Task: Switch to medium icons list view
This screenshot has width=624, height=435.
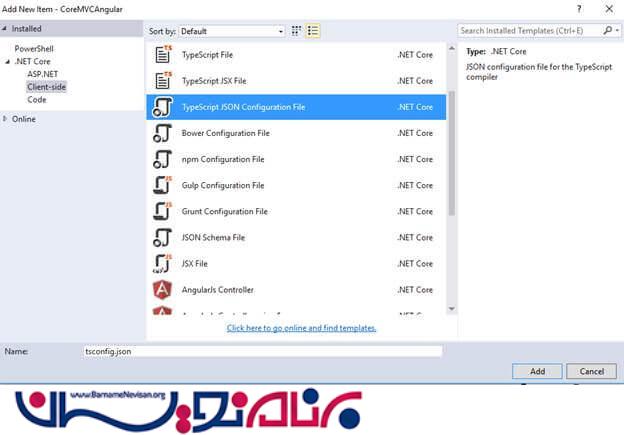Action: [x=313, y=31]
